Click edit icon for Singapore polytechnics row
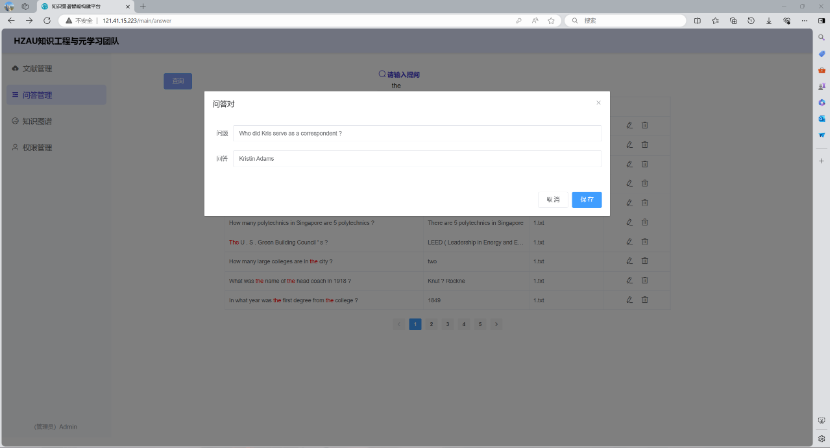 (x=629, y=223)
